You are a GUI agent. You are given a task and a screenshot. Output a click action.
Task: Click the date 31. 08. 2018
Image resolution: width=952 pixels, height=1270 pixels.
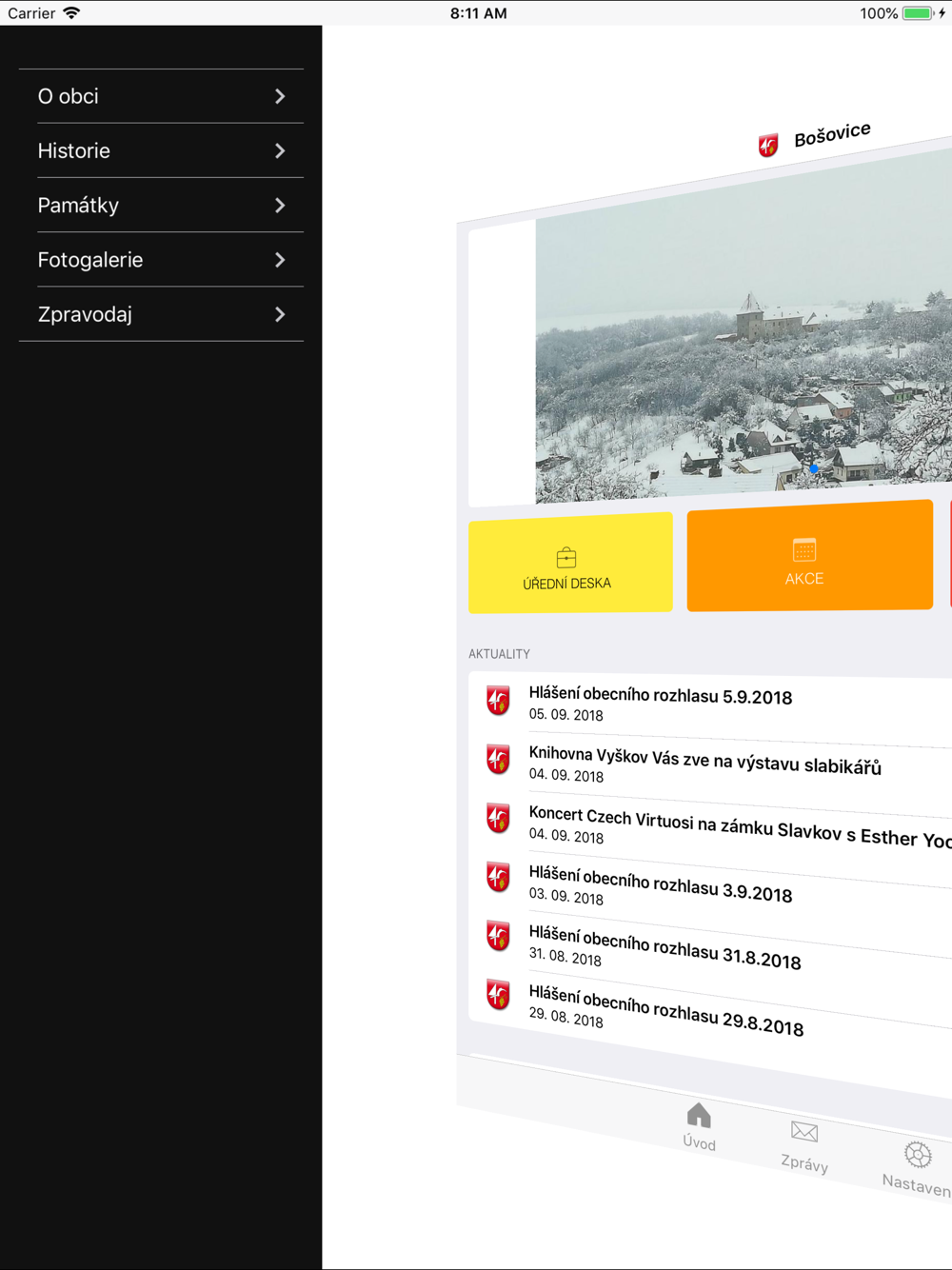coord(565,958)
